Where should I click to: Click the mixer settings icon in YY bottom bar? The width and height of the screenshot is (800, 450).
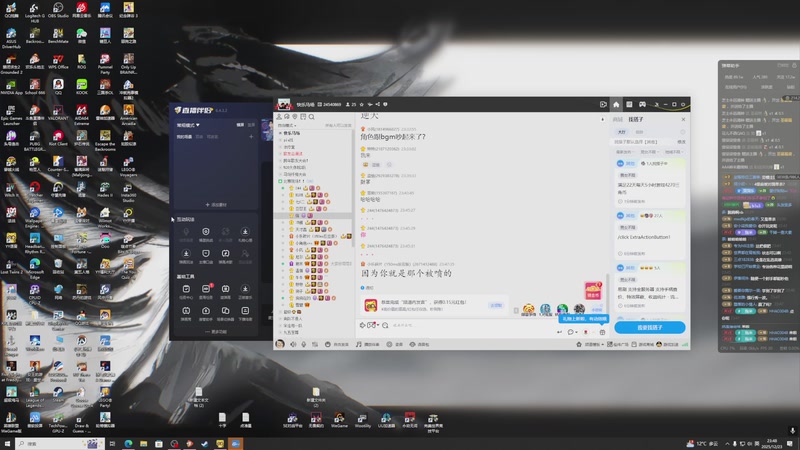coord(315,344)
